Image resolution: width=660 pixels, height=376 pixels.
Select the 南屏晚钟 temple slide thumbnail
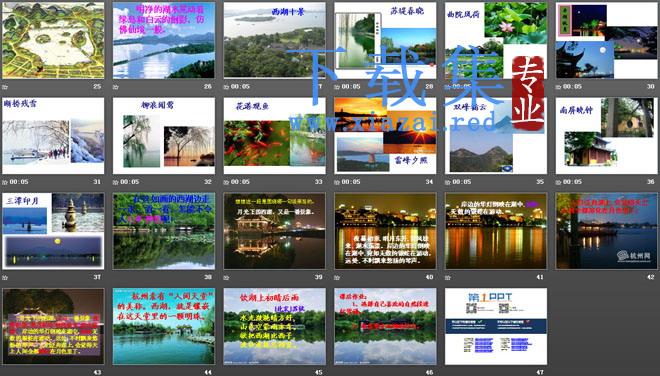click(x=607, y=136)
